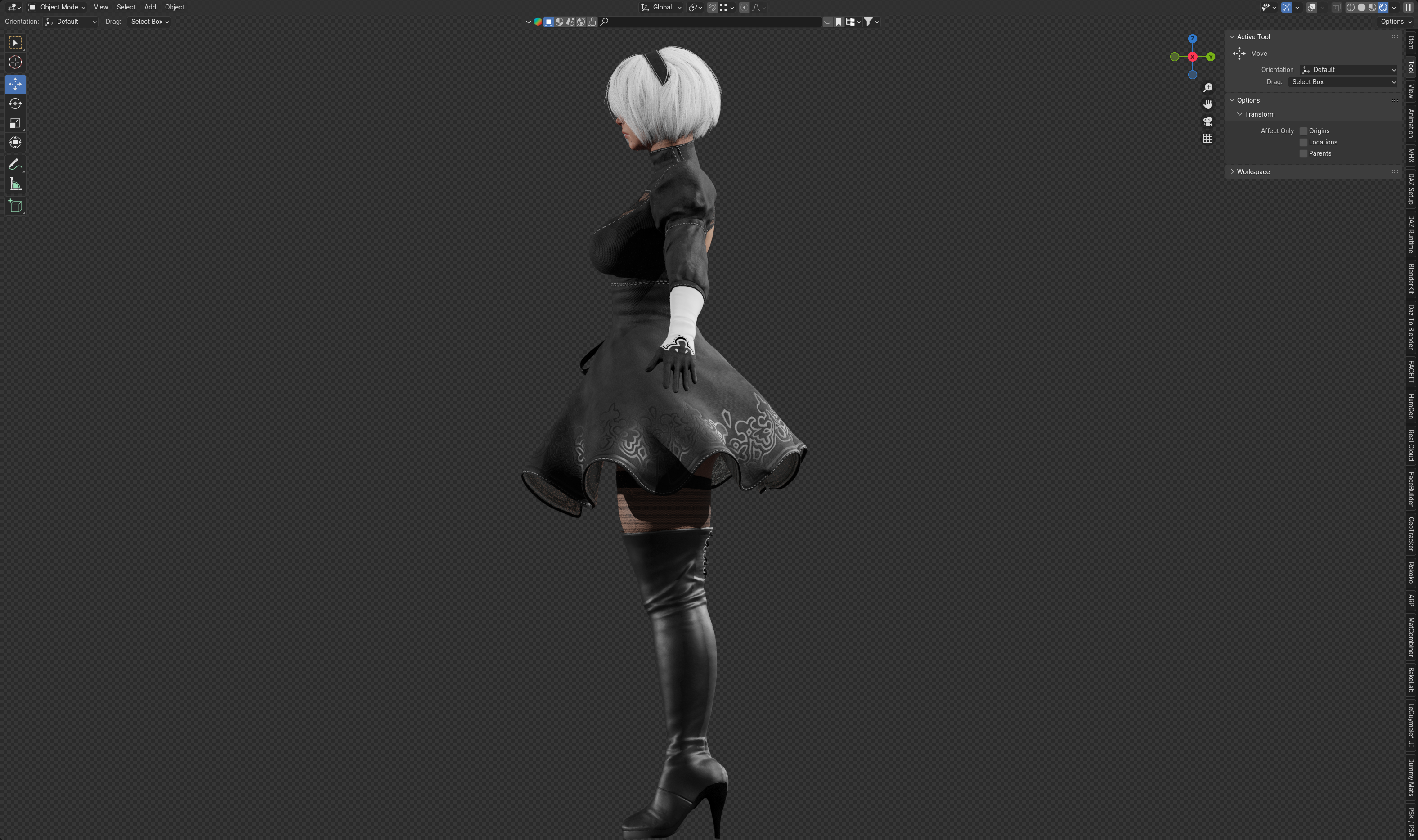Open the selectability and visibility dropdown

1268,7
